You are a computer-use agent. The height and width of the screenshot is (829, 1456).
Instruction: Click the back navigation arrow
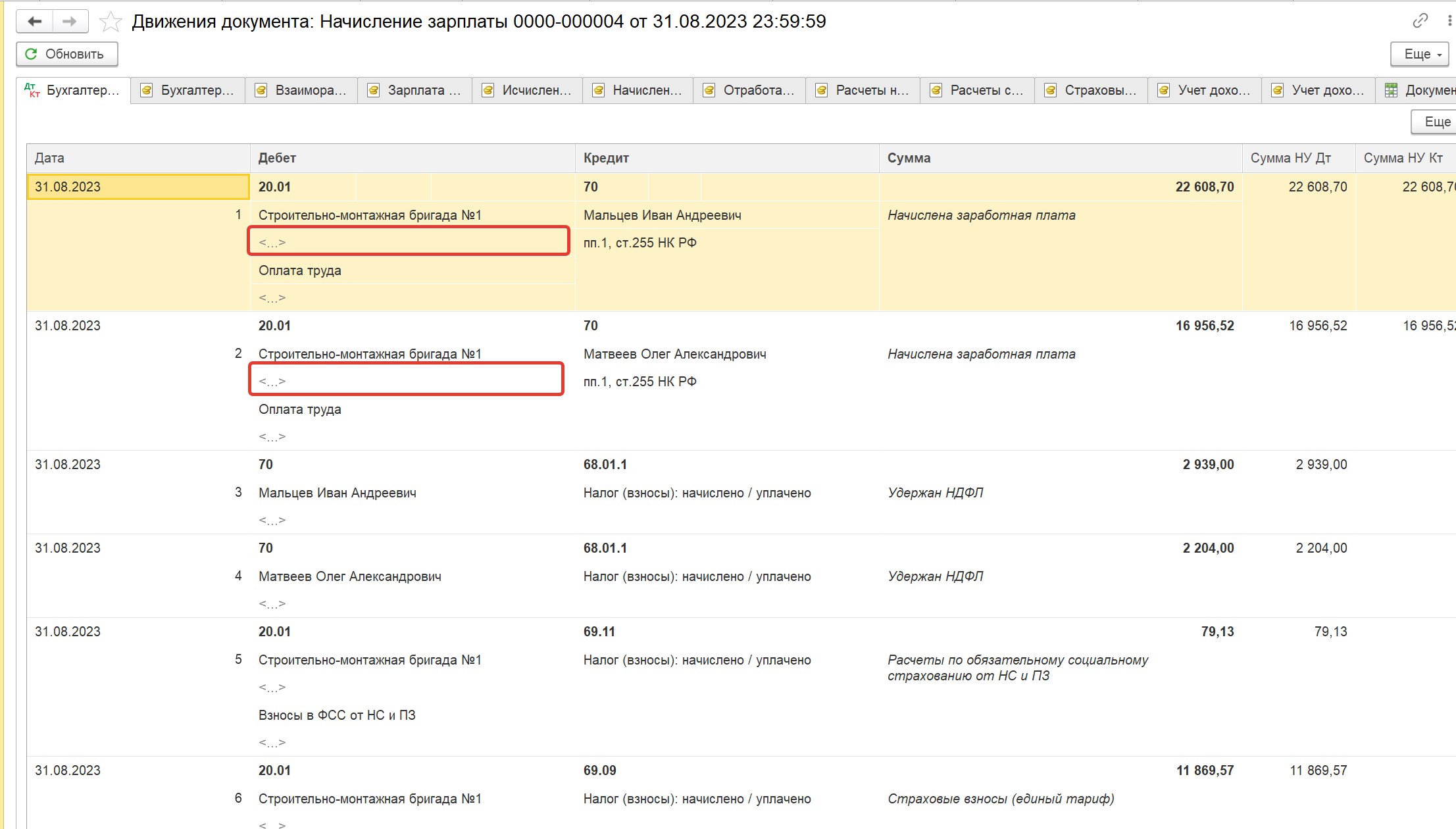point(34,22)
